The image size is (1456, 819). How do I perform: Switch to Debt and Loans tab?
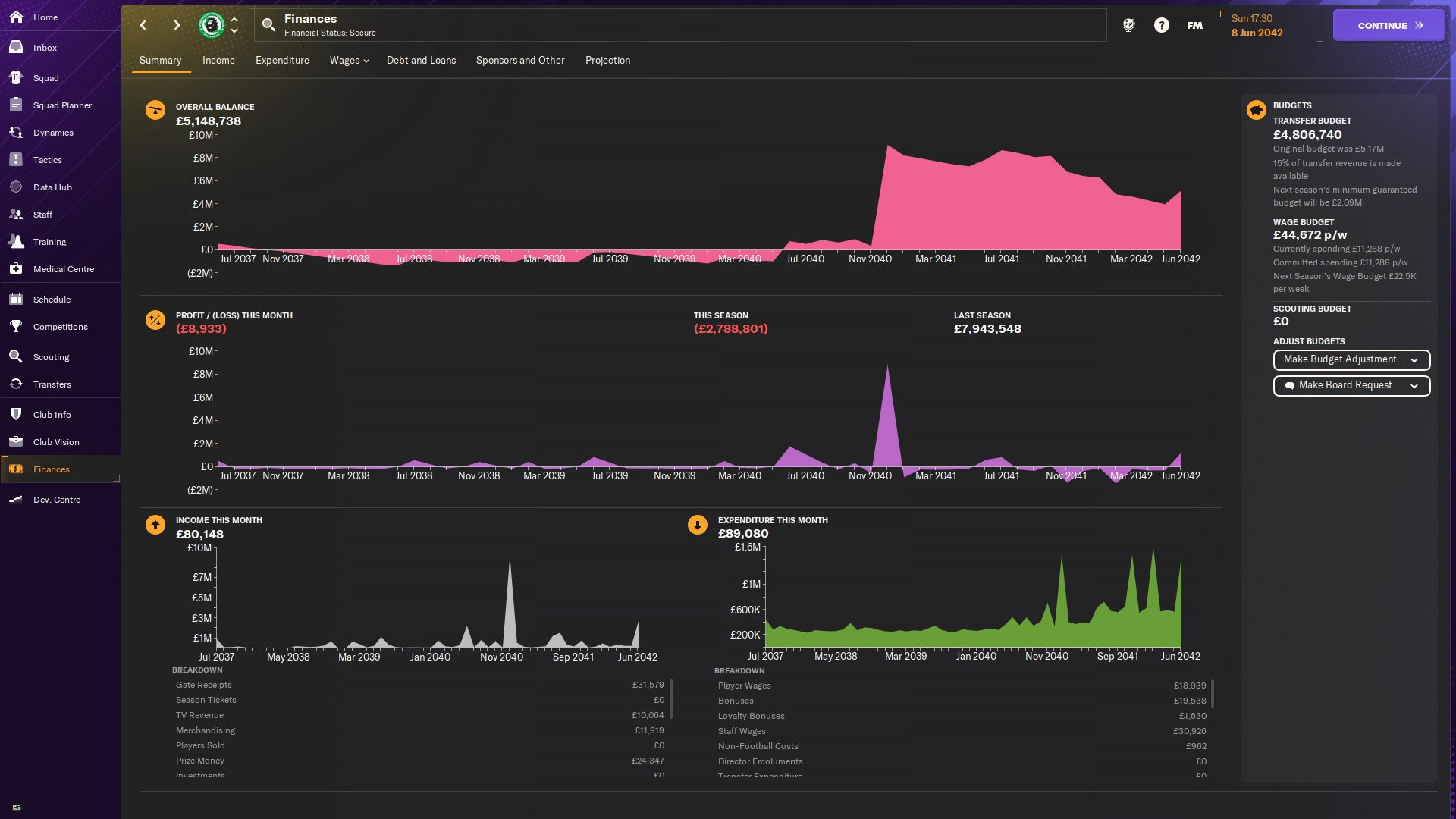tap(421, 61)
